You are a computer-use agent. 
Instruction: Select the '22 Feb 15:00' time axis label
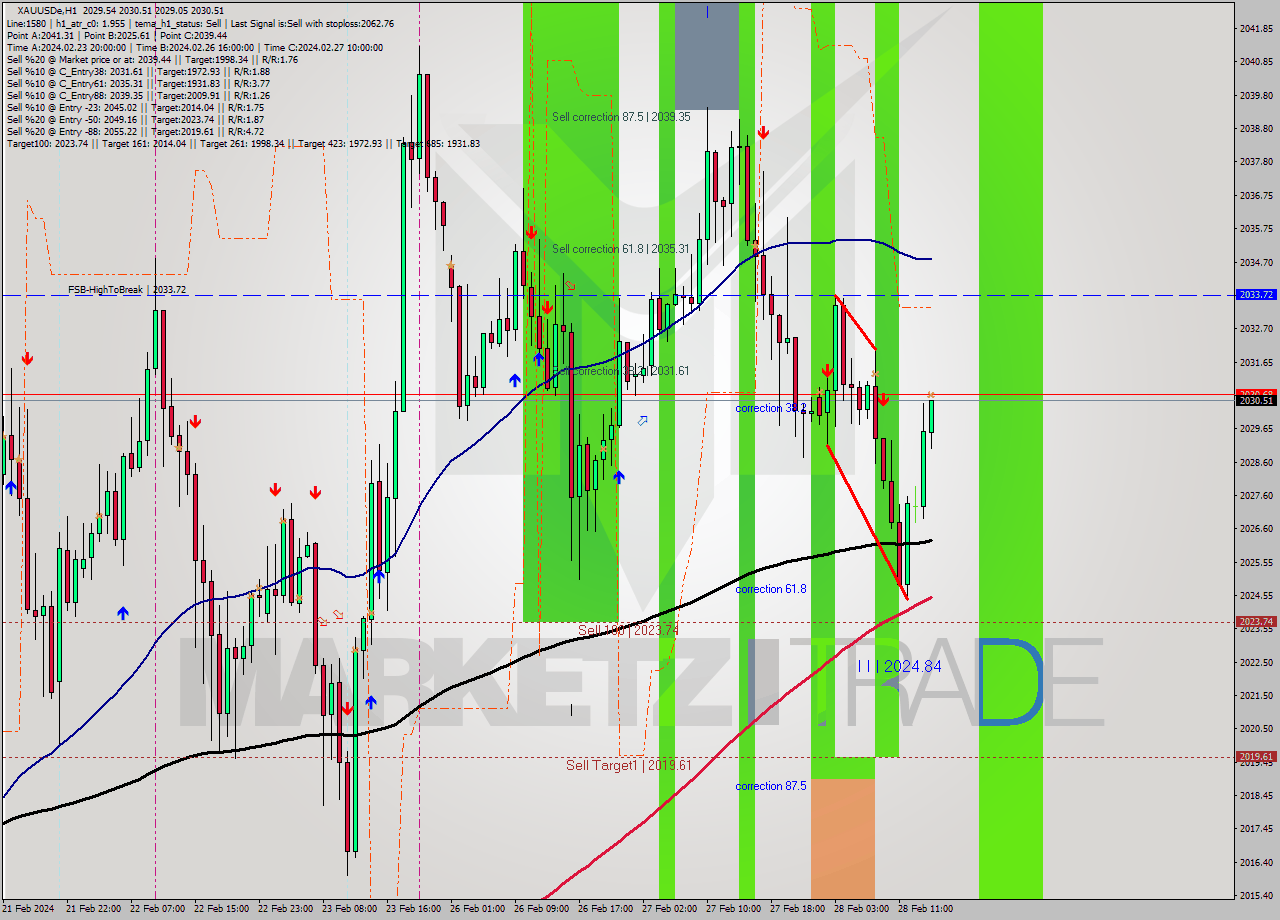point(221,909)
